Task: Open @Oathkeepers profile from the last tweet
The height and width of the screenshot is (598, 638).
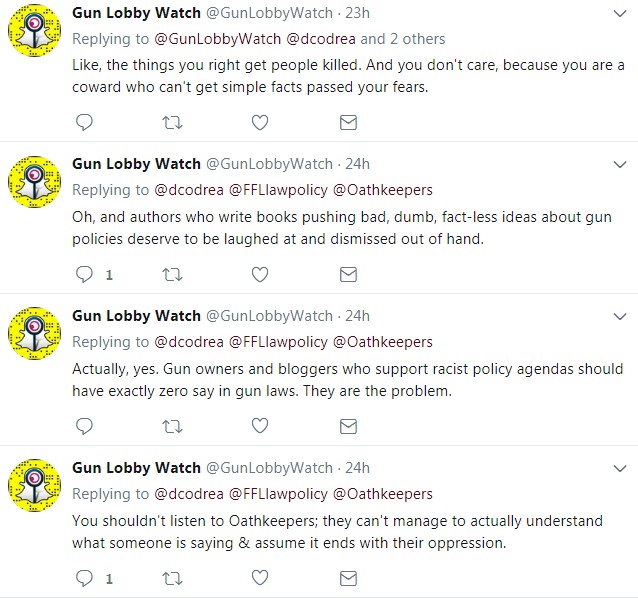Action: [x=382, y=493]
